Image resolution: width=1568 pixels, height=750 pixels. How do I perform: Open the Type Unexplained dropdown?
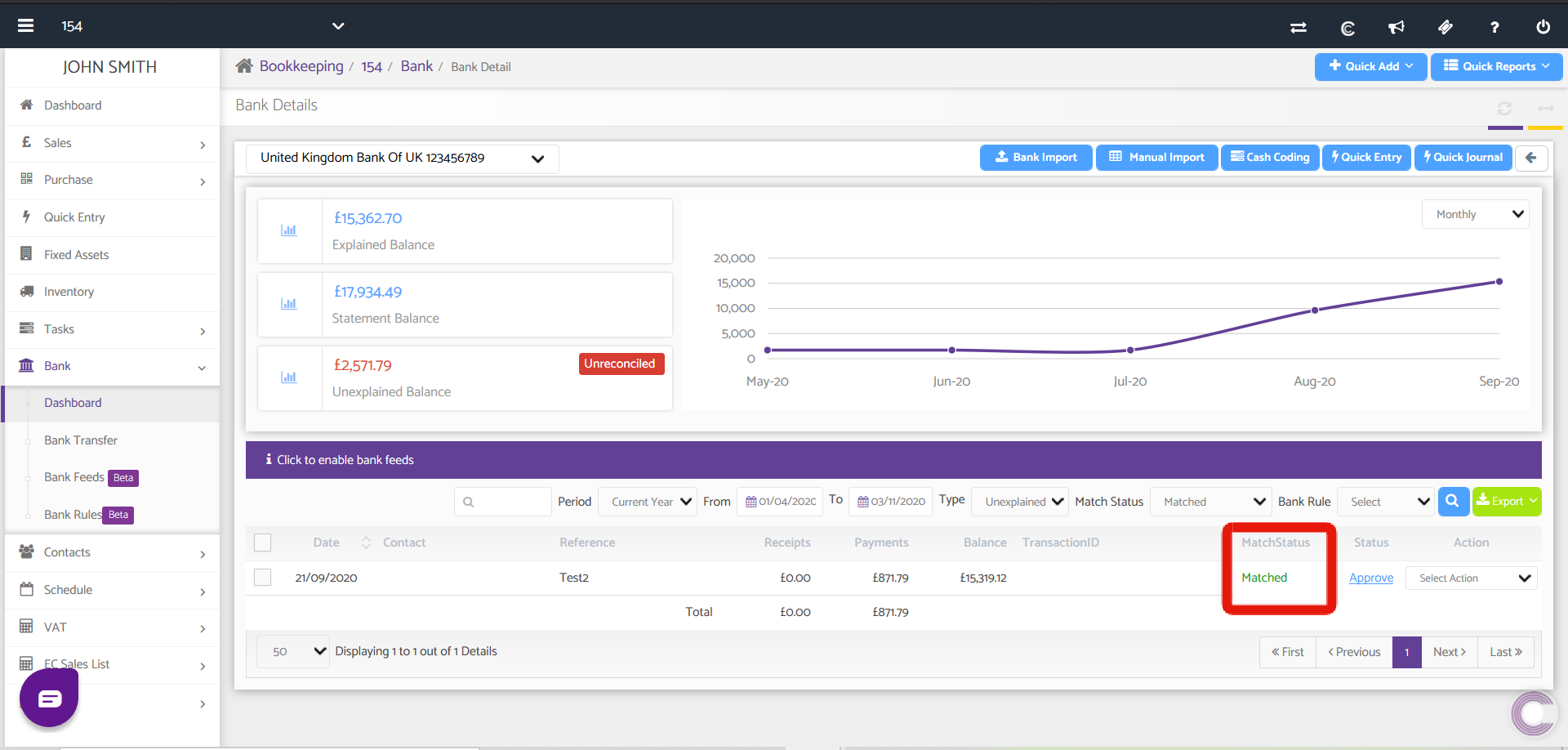point(1019,502)
